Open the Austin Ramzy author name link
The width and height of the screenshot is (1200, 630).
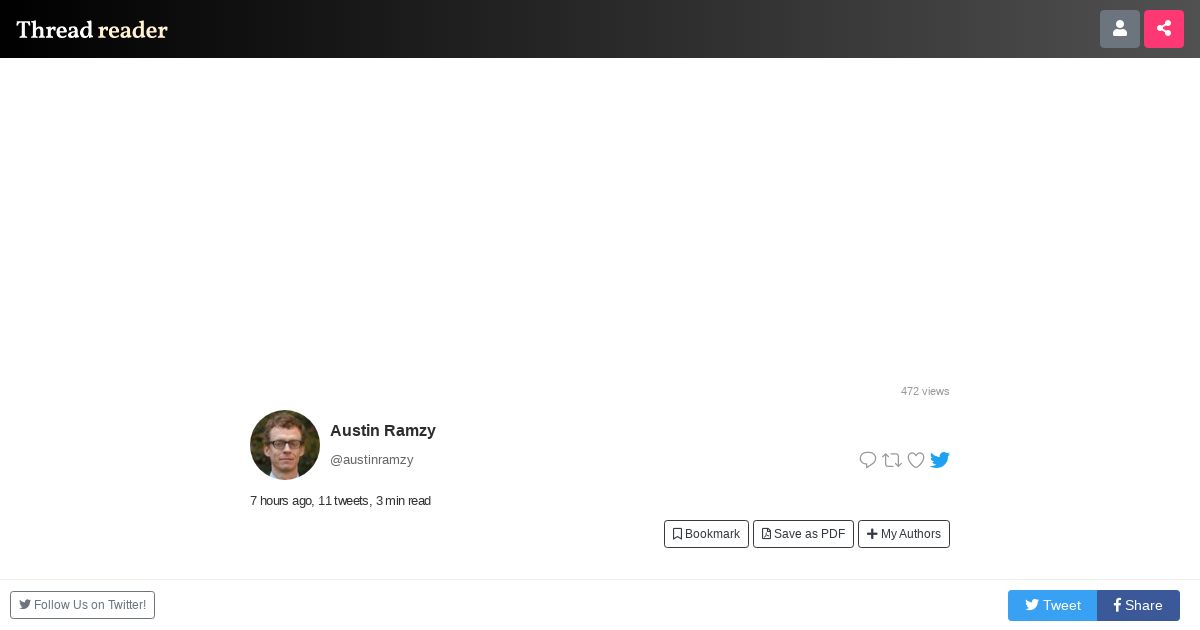383,430
